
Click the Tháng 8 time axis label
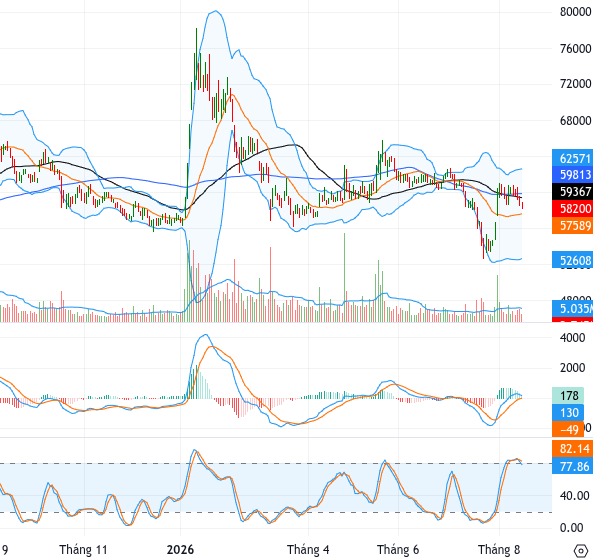click(499, 550)
